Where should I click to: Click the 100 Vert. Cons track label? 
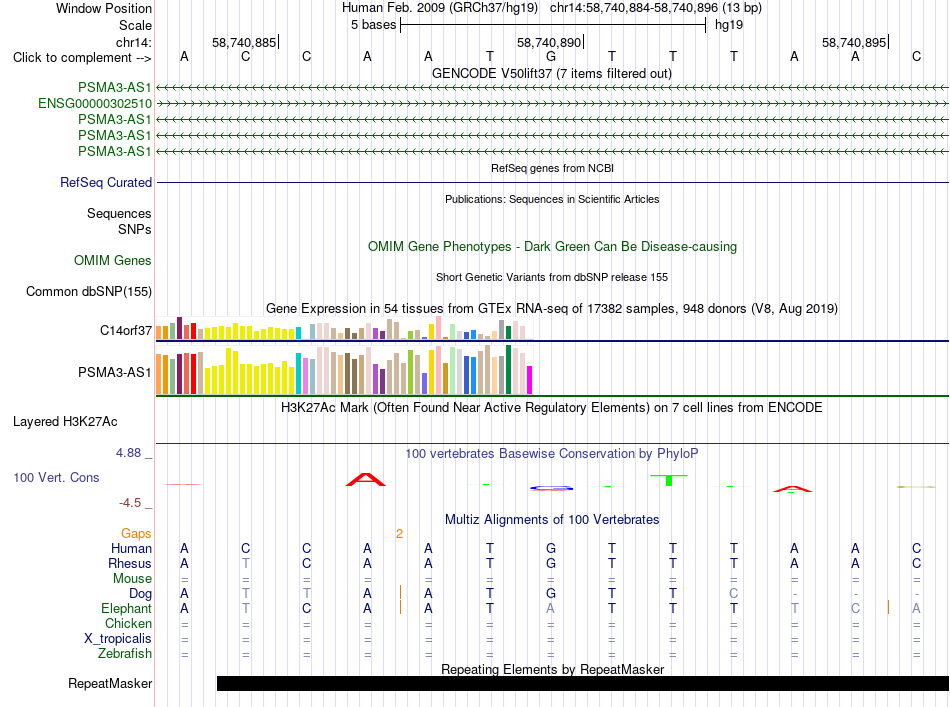click(x=56, y=477)
